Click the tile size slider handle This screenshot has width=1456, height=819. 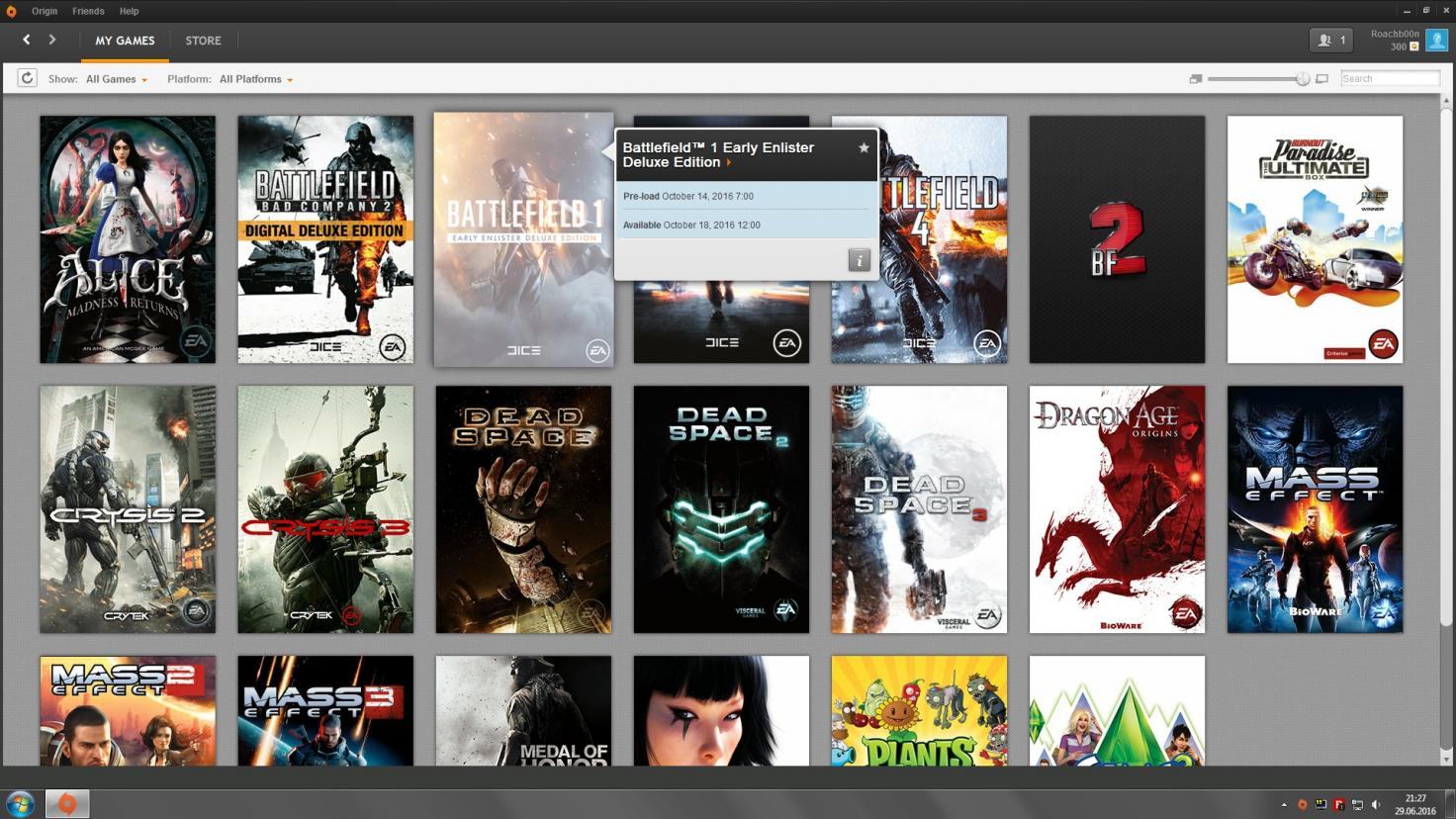(1303, 79)
